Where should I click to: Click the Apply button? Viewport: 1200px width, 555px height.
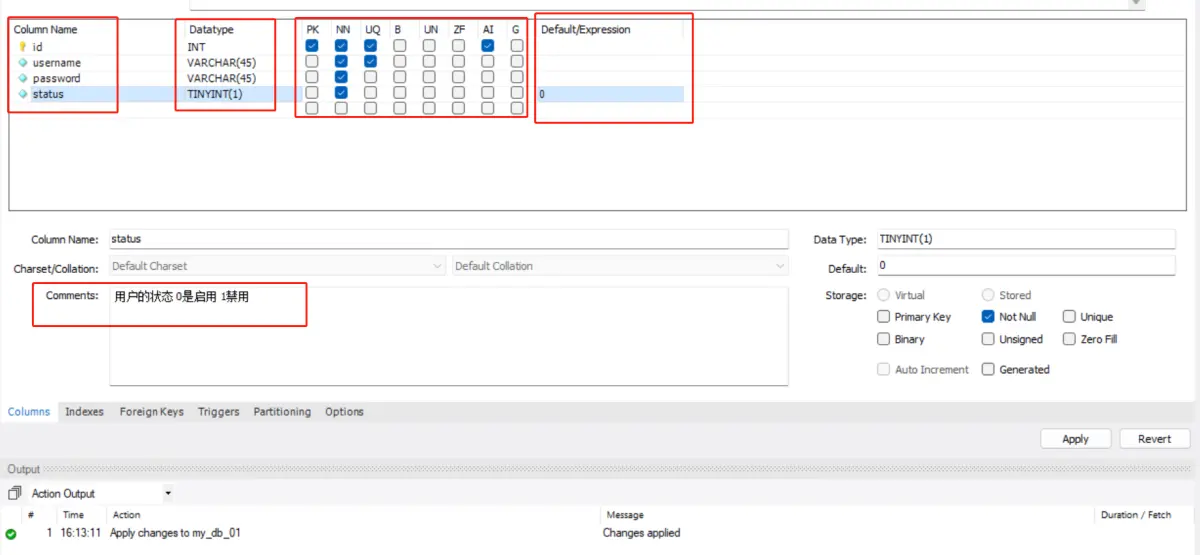point(1076,439)
